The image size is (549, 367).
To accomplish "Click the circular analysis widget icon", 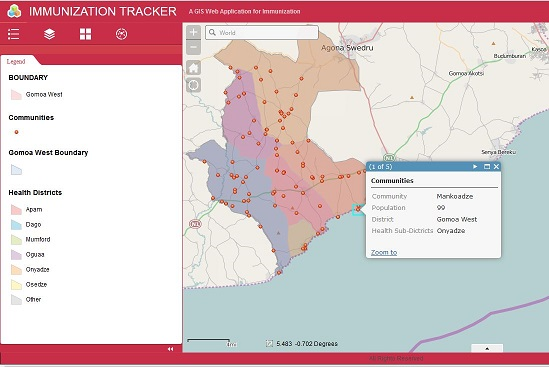I will (121, 34).
